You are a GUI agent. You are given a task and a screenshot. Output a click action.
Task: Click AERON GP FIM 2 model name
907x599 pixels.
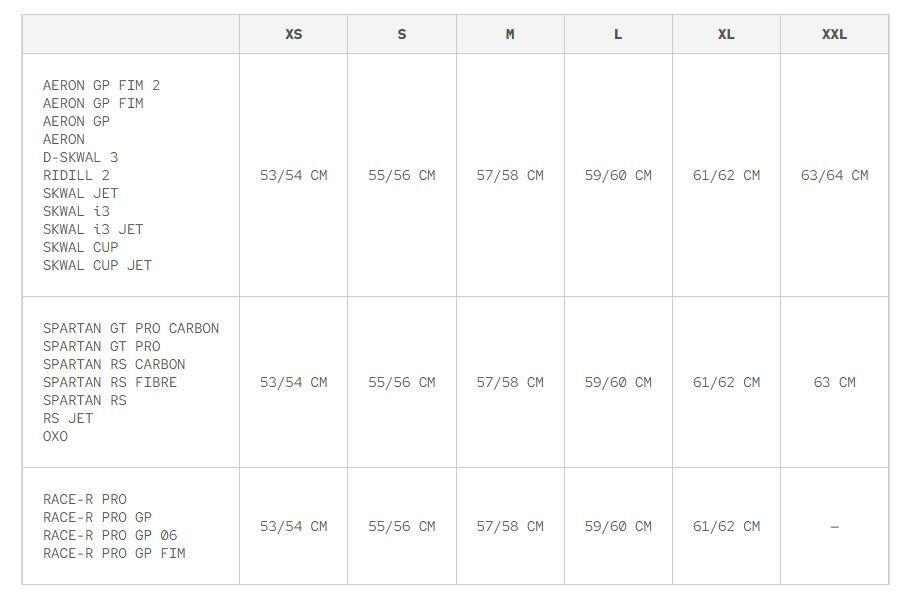point(101,86)
